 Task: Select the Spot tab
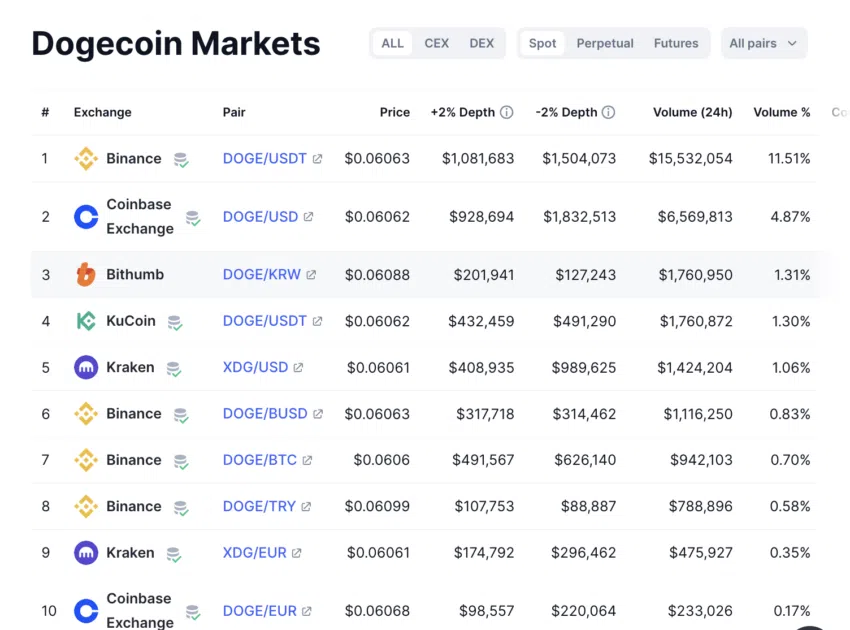pyautogui.click(x=542, y=43)
